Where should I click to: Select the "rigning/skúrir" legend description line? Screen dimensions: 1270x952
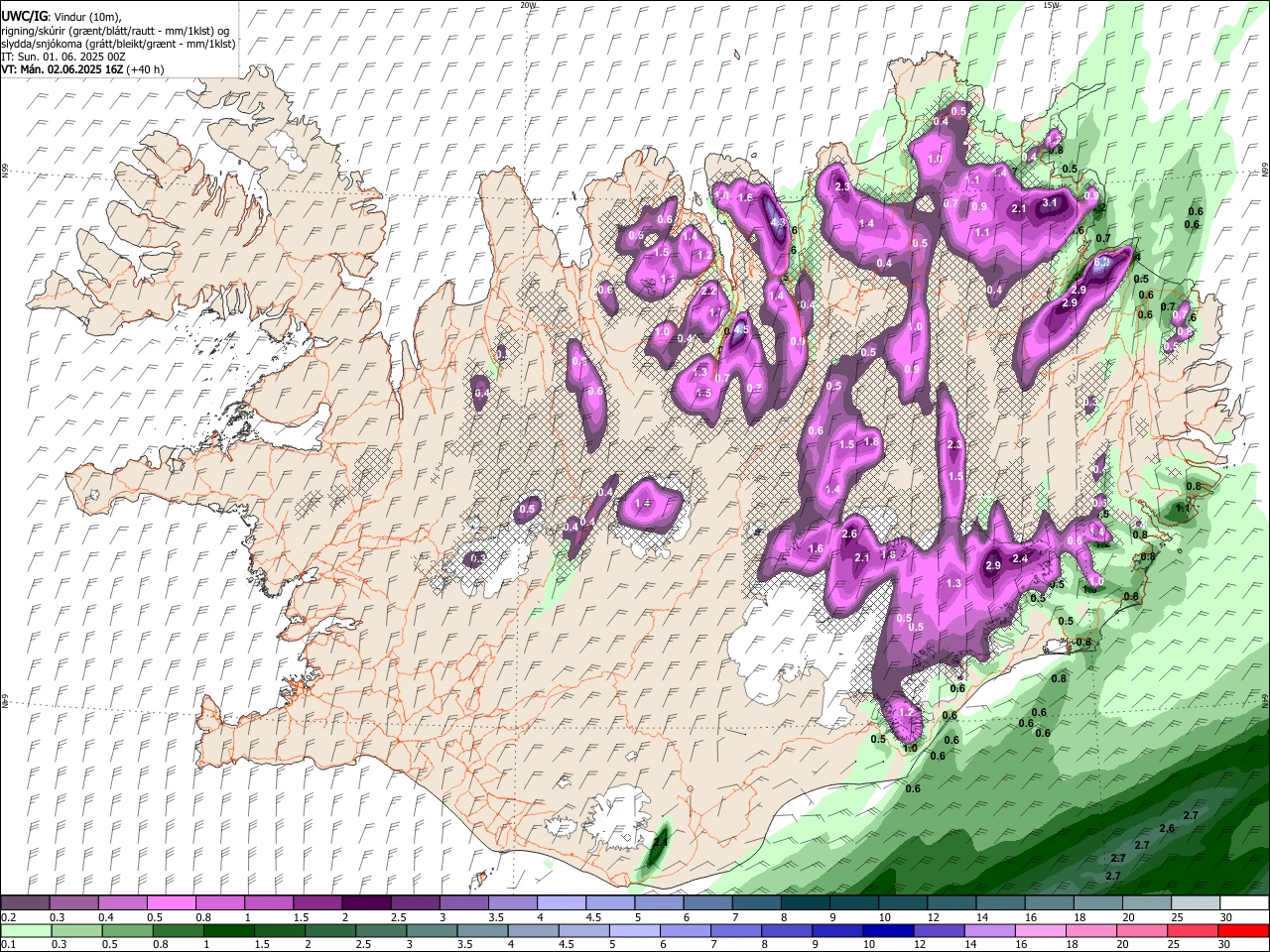(x=115, y=31)
